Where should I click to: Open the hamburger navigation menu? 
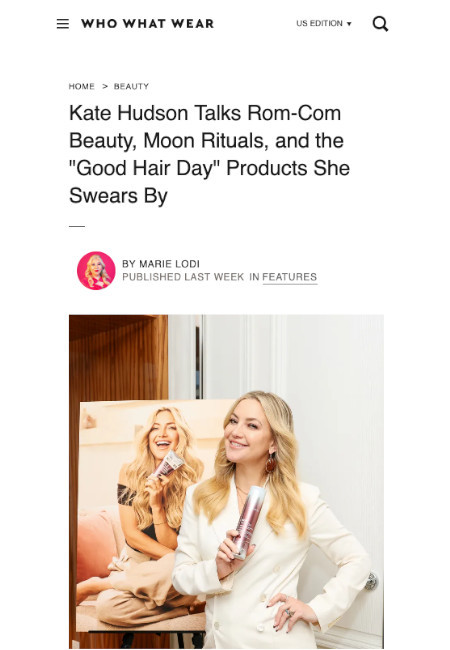point(63,24)
